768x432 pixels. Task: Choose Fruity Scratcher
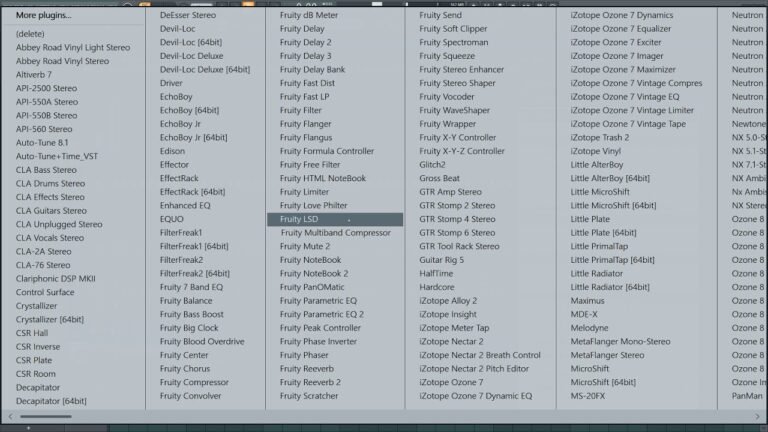pyautogui.click(x=309, y=396)
